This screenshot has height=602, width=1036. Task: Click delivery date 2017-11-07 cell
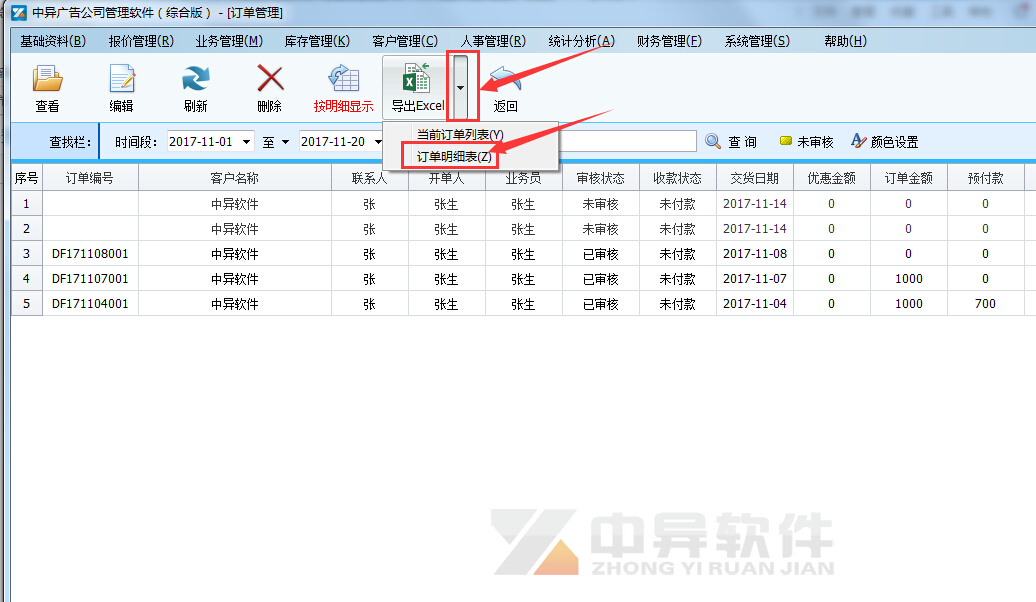[755, 279]
